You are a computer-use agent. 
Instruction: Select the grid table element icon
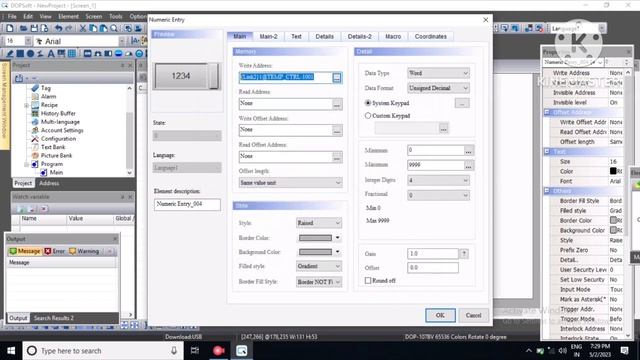pyautogui.click(x=72, y=53)
